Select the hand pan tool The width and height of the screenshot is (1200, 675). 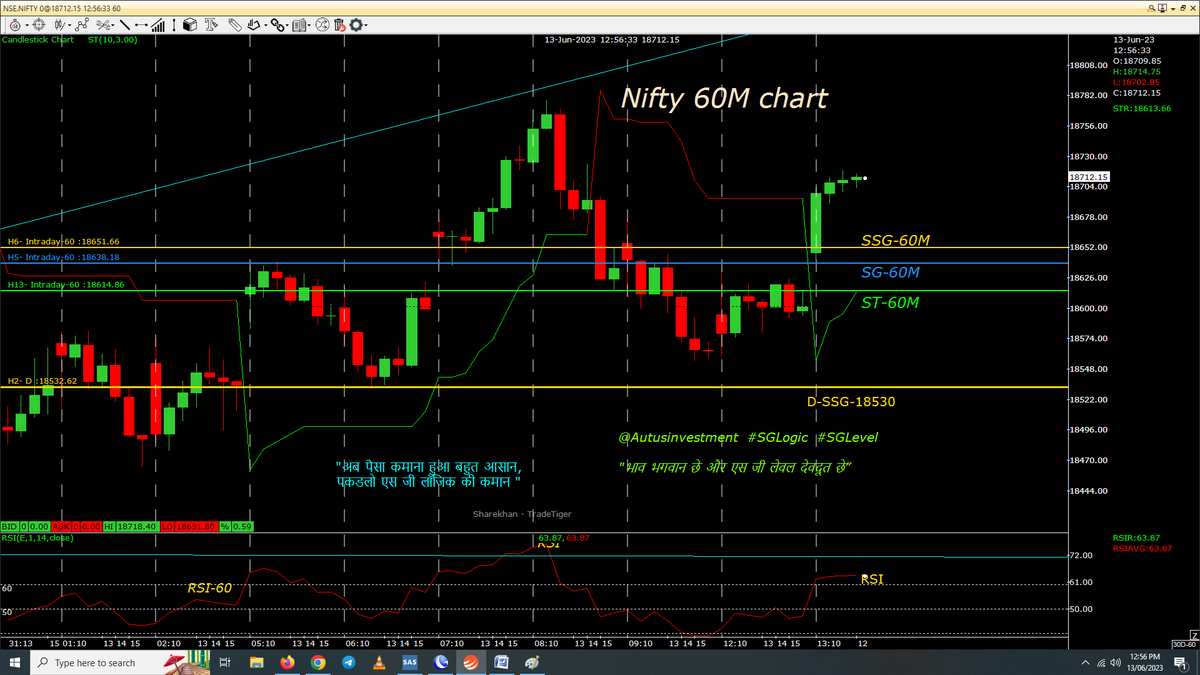click(x=254, y=25)
